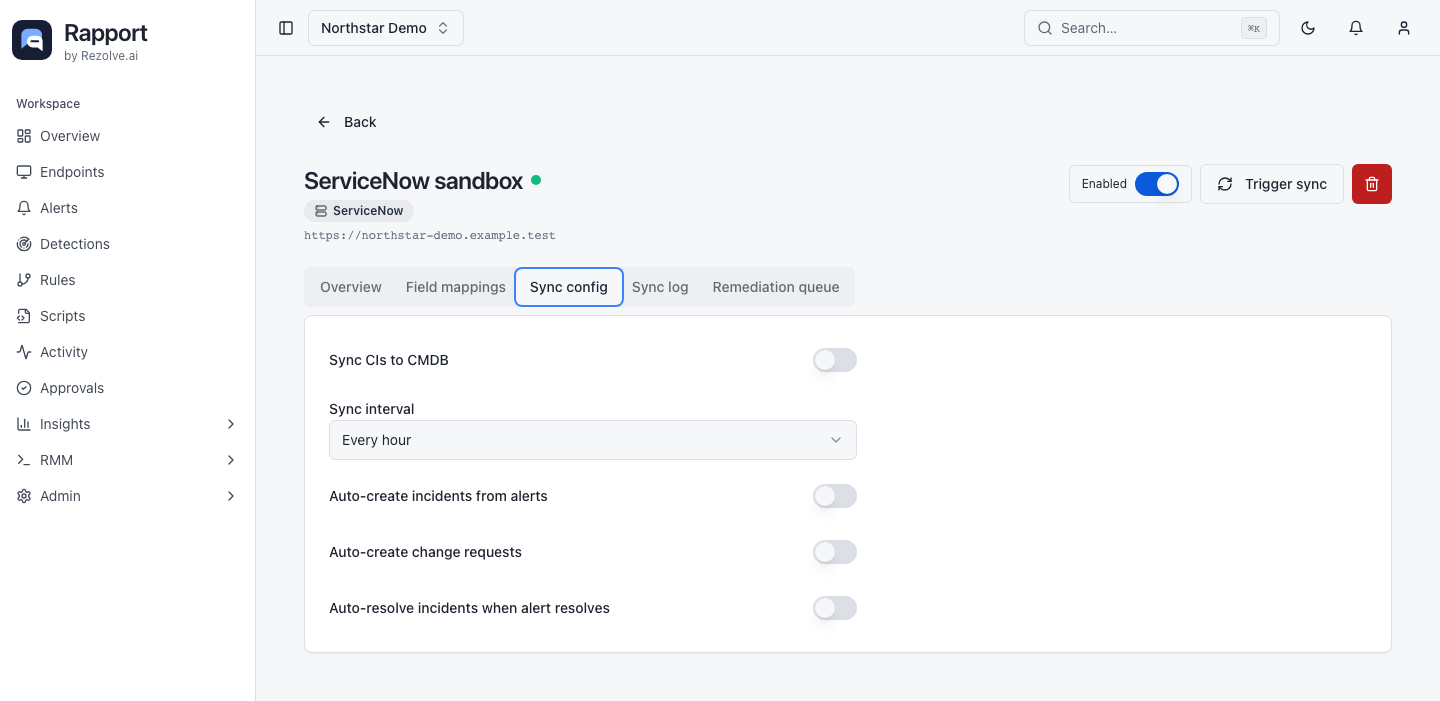
Task: Open the Sync log tab
Action: 660,287
